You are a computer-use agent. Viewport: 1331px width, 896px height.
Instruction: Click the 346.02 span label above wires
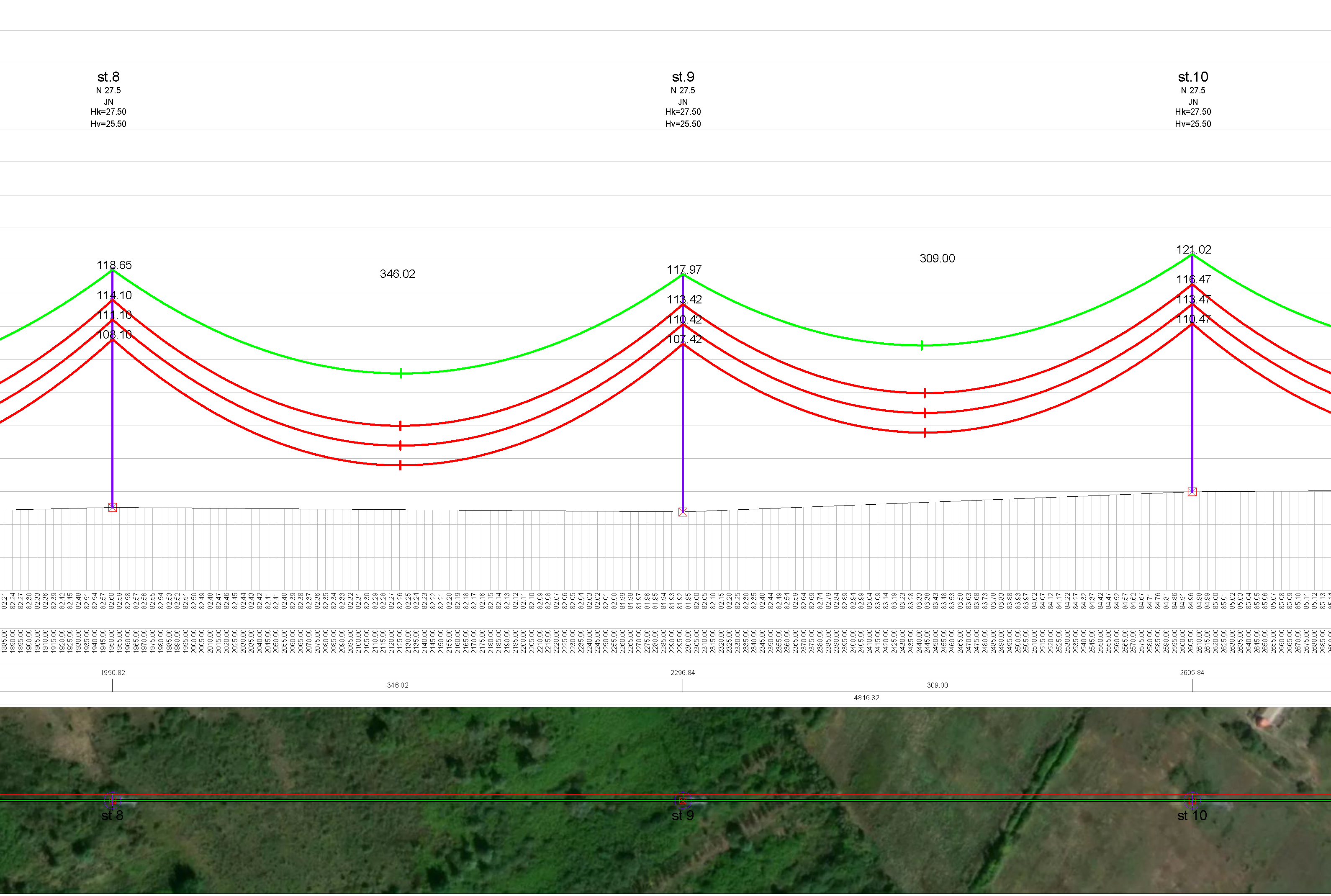(x=397, y=274)
